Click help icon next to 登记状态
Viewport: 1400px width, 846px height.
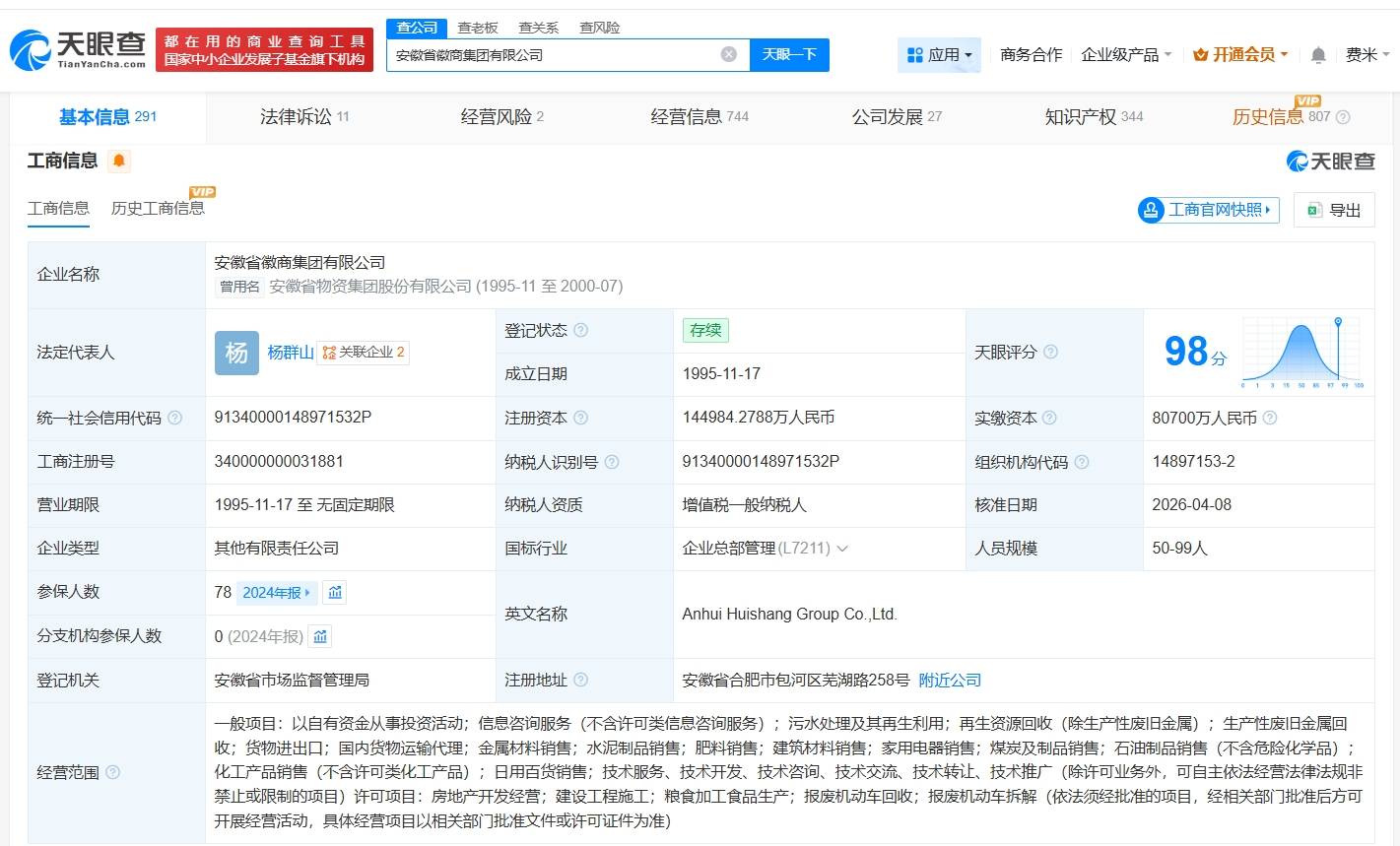[580, 330]
